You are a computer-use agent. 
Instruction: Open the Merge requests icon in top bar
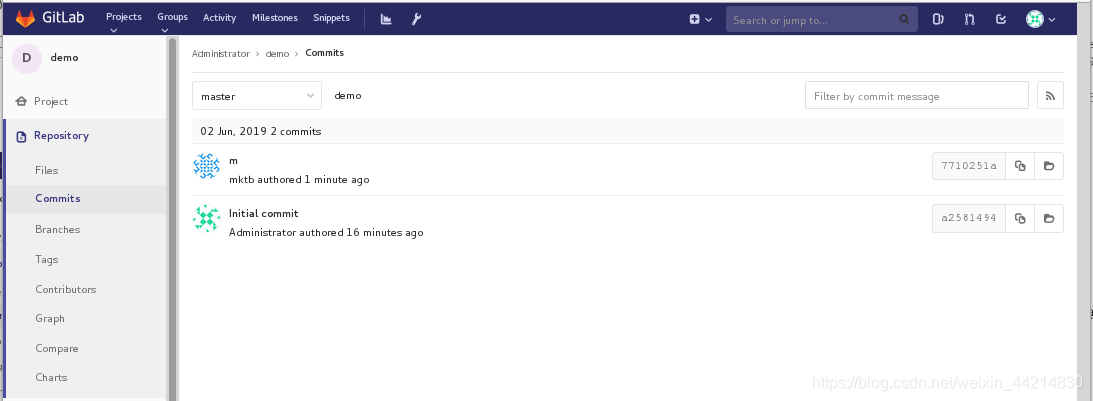click(970, 20)
